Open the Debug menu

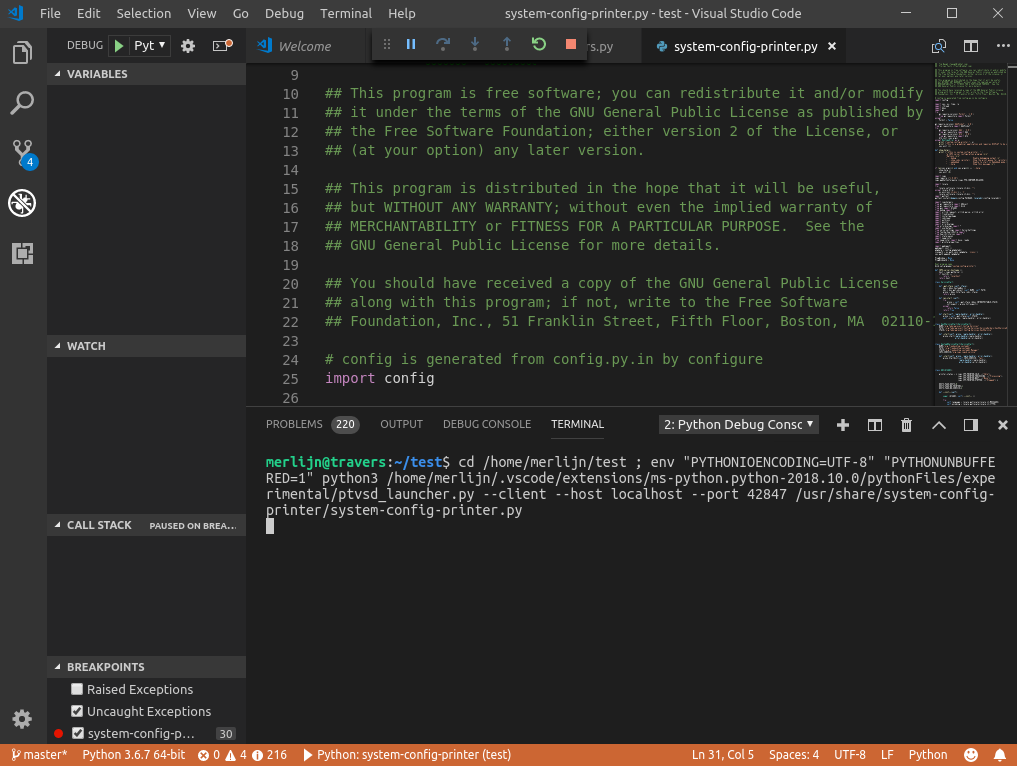click(x=284, y=13)
